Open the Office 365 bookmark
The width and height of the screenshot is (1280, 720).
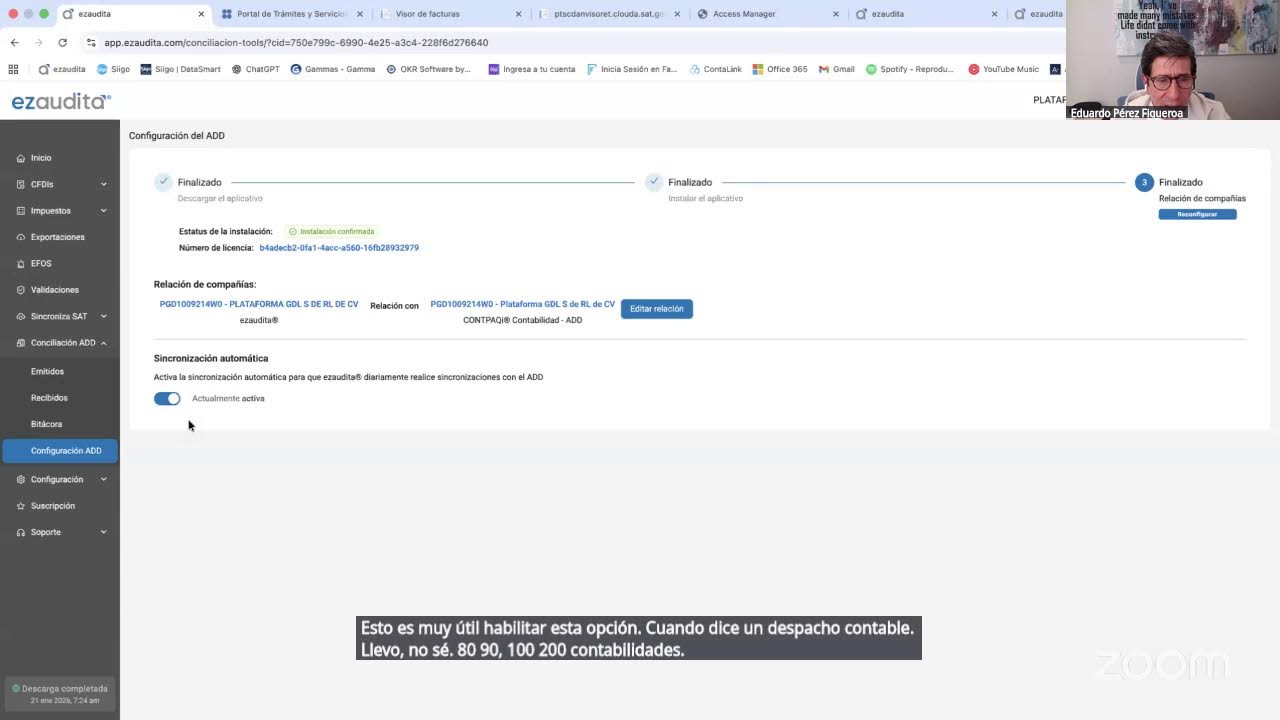click(x=779, y=69)
